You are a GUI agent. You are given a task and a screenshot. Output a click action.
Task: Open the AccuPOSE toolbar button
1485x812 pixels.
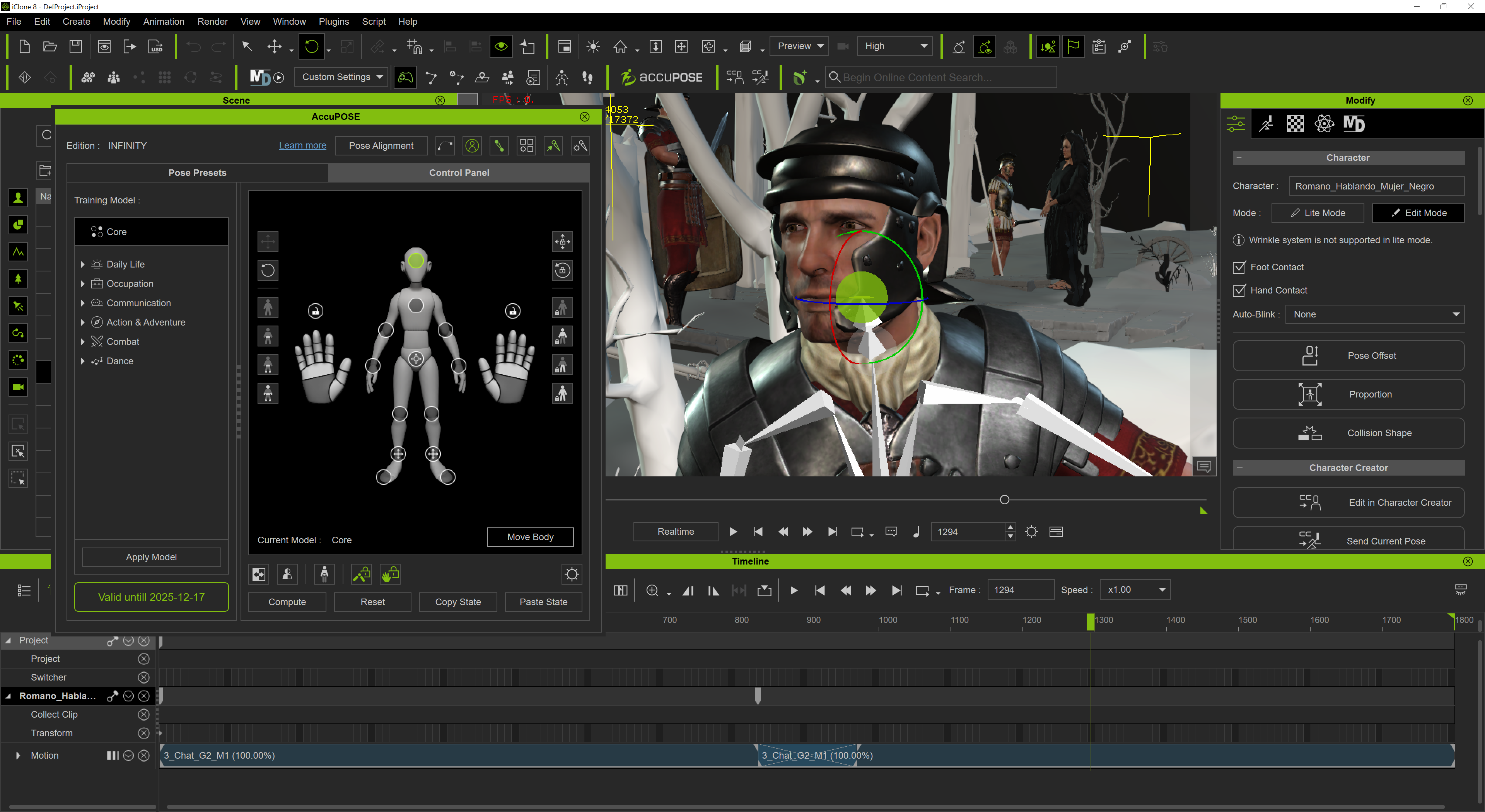click(x=661, y=77)
